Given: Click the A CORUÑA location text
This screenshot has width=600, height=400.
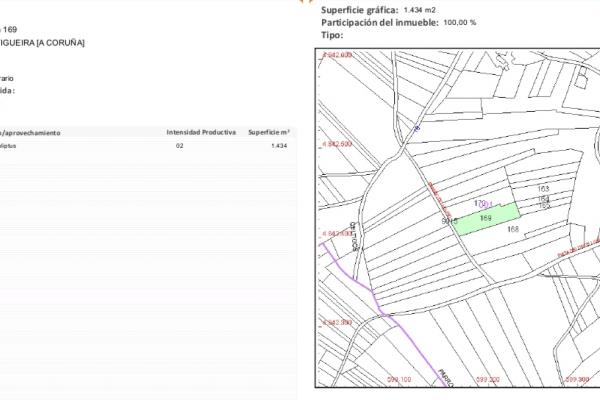Looking at the screenshot, I should pyautogui.click(x=58, y=42).
